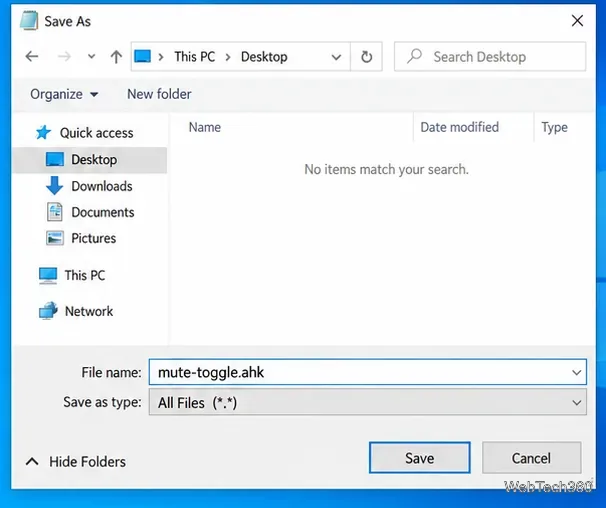Click the Network icon
This screenshot has width=606, height=508.
[48, 311]
